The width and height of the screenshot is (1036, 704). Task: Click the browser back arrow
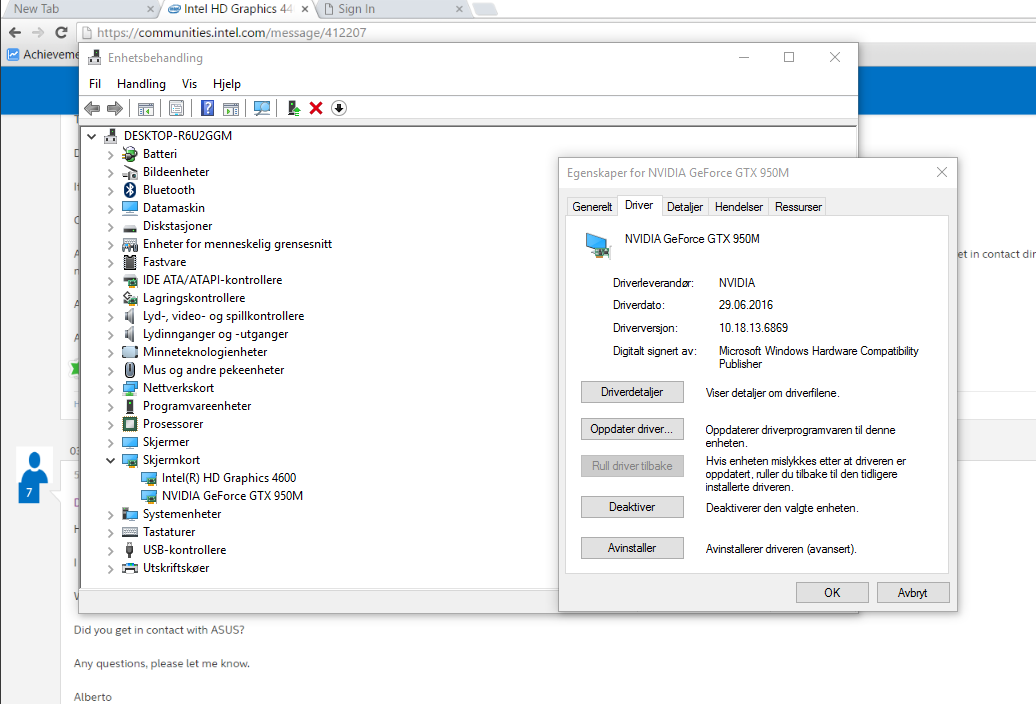[15, 32]
